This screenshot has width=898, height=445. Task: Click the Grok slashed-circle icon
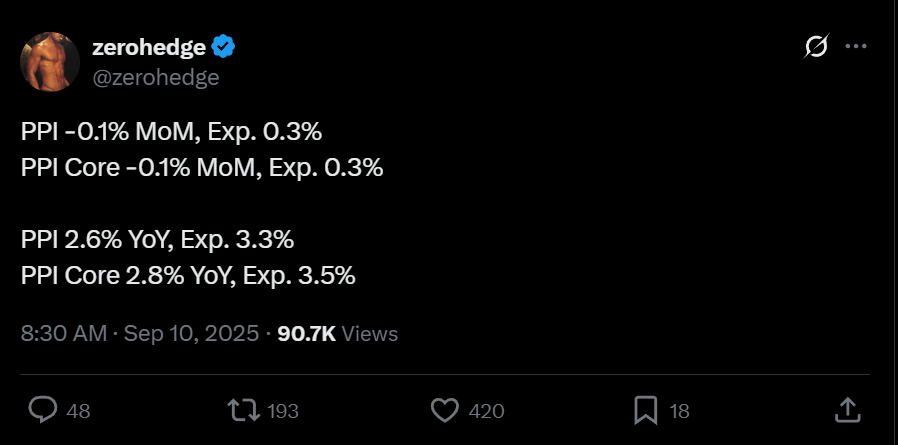click(x=816, y=47)
